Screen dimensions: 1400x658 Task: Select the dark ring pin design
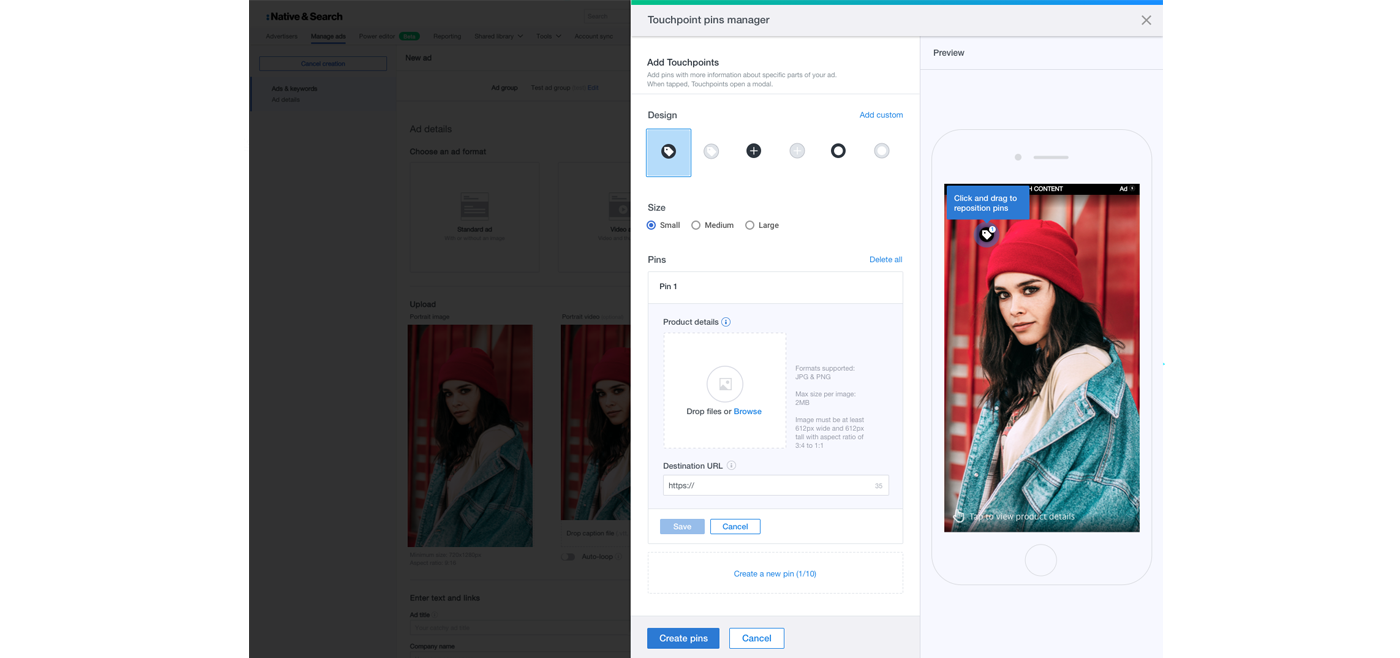838,151
